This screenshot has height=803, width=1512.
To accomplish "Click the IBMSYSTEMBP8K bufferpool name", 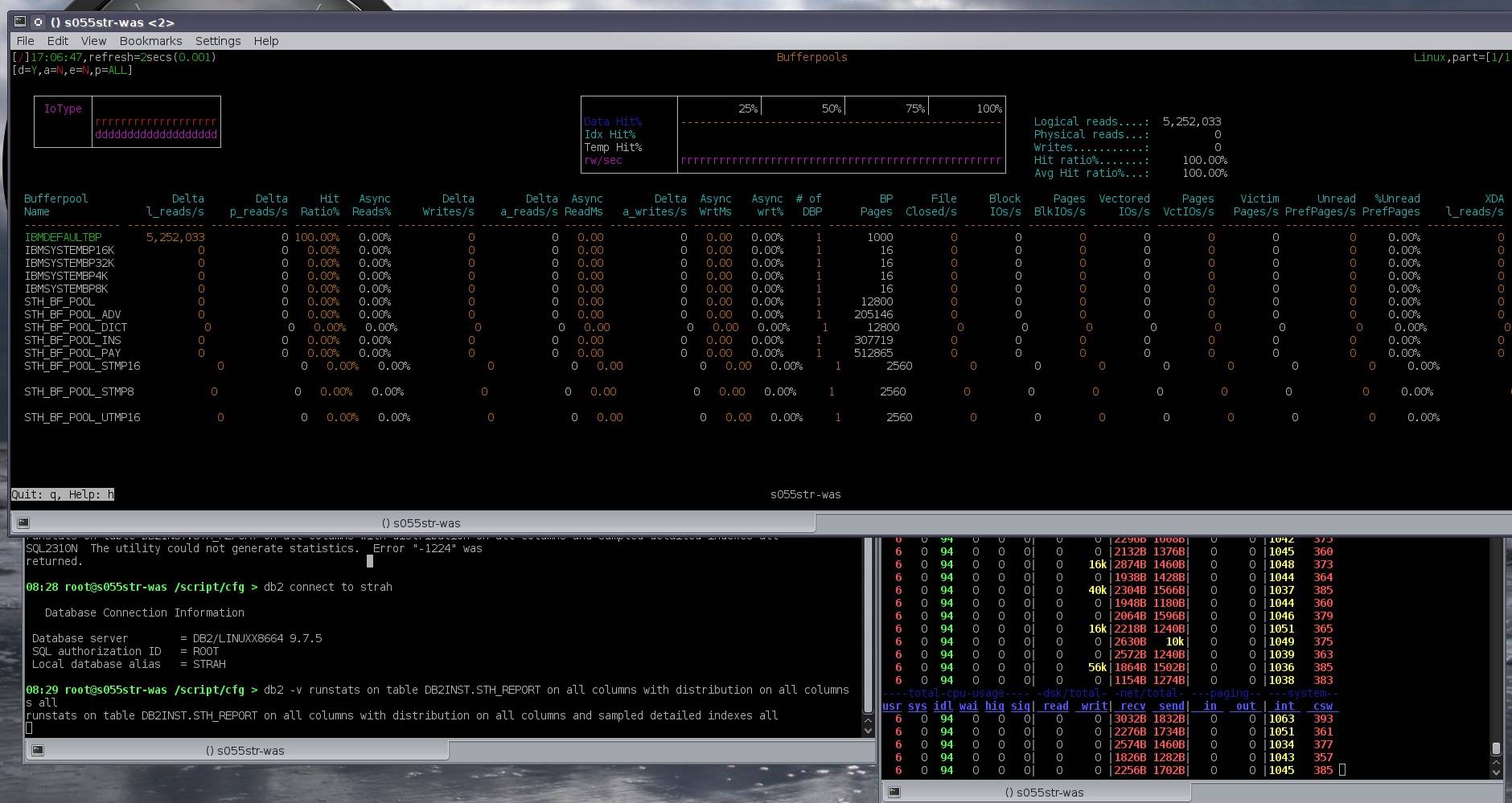I will coord(66,289).
